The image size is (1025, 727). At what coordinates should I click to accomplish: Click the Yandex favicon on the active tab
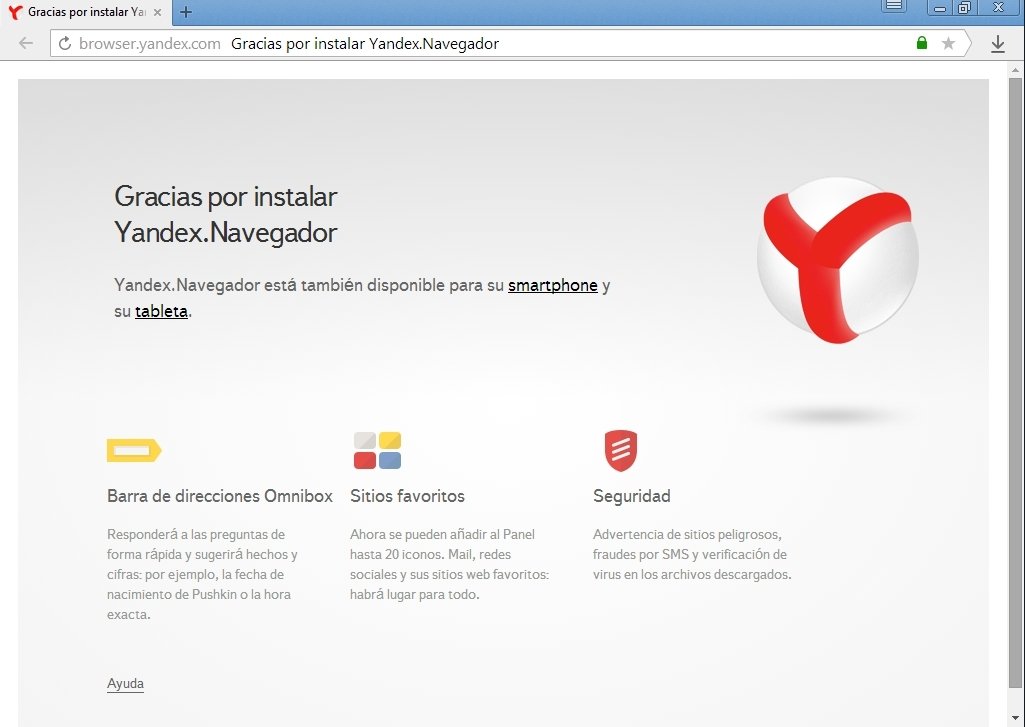tap(13, 13)
